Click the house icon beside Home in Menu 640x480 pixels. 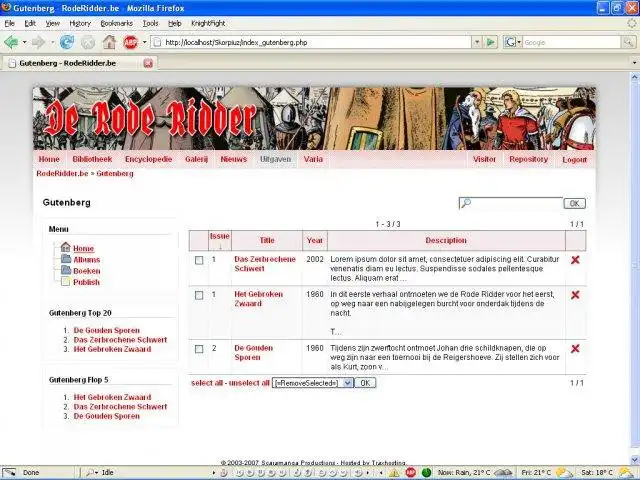66,247
